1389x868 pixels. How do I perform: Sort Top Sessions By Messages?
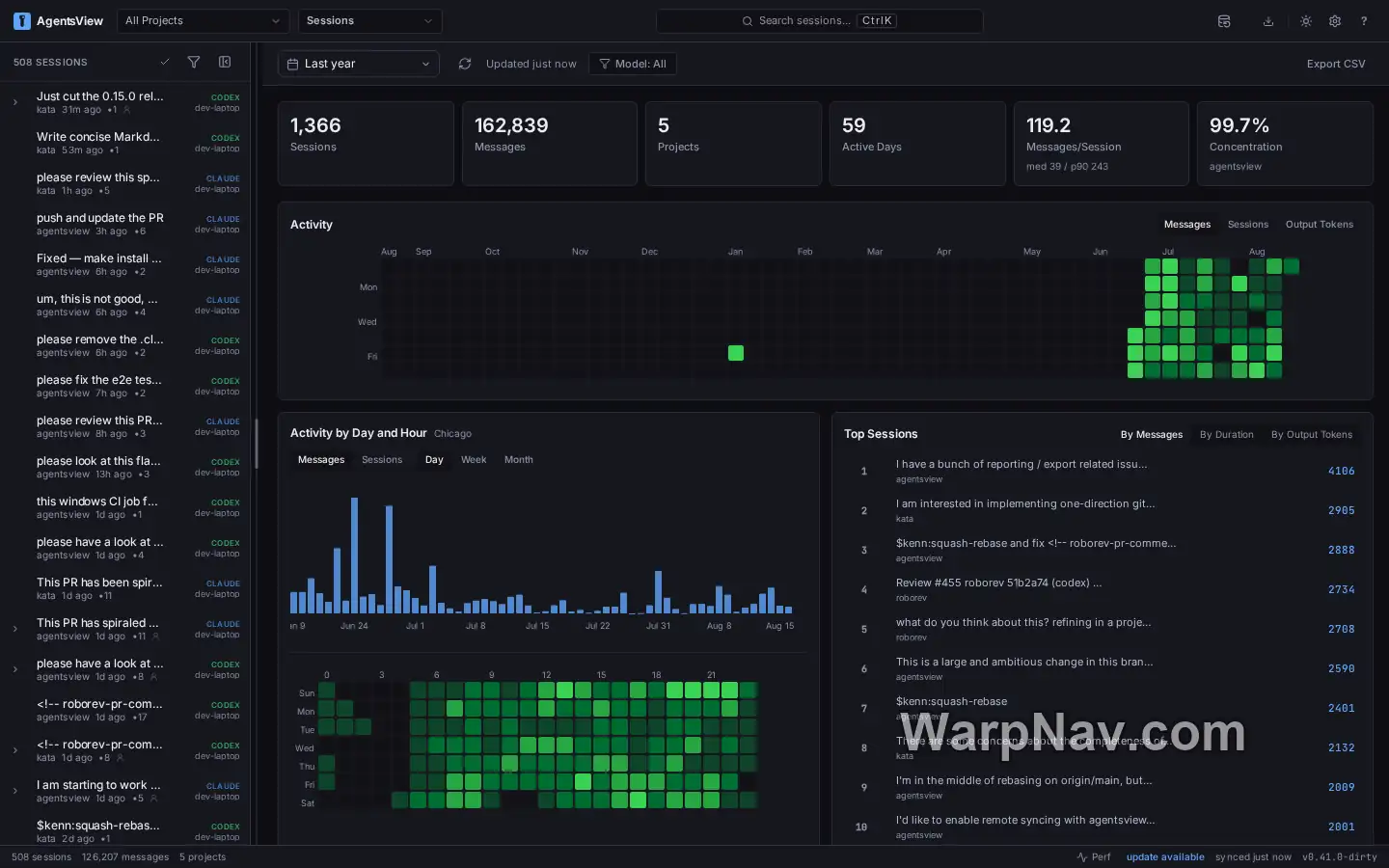point(1152,435)
